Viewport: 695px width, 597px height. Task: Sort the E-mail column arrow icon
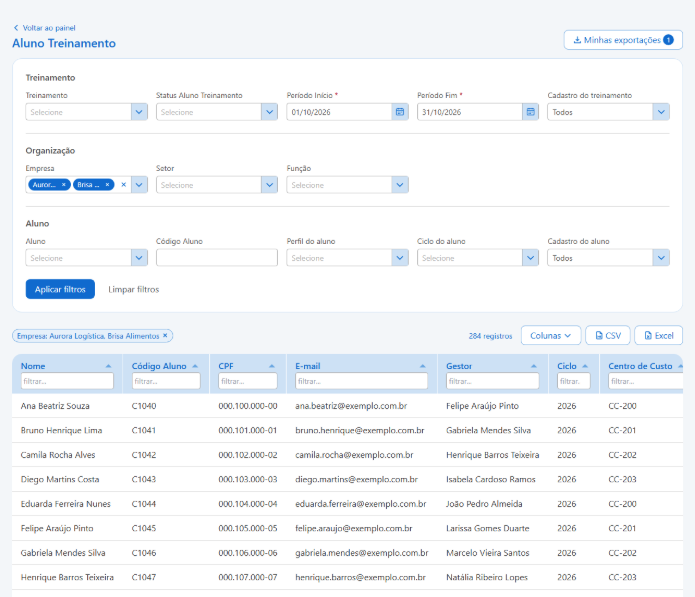tap(422, 366)
